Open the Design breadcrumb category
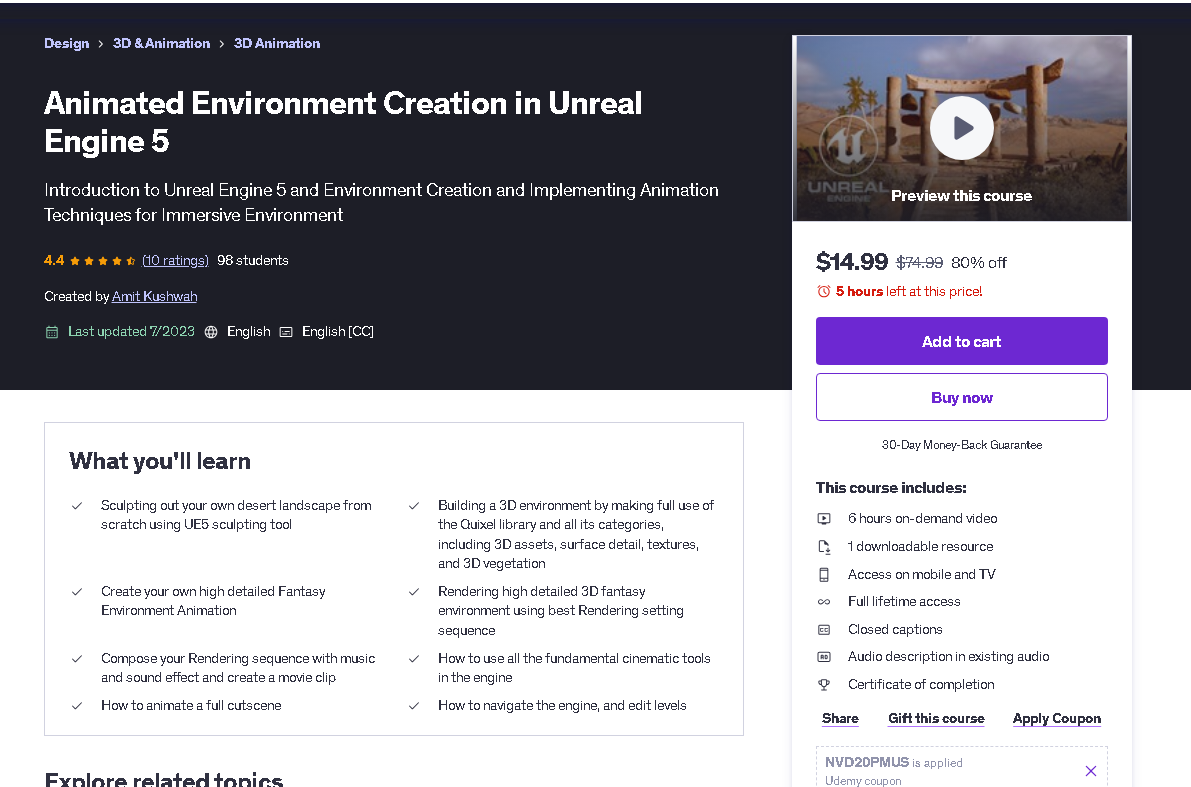 click(66, 43)
